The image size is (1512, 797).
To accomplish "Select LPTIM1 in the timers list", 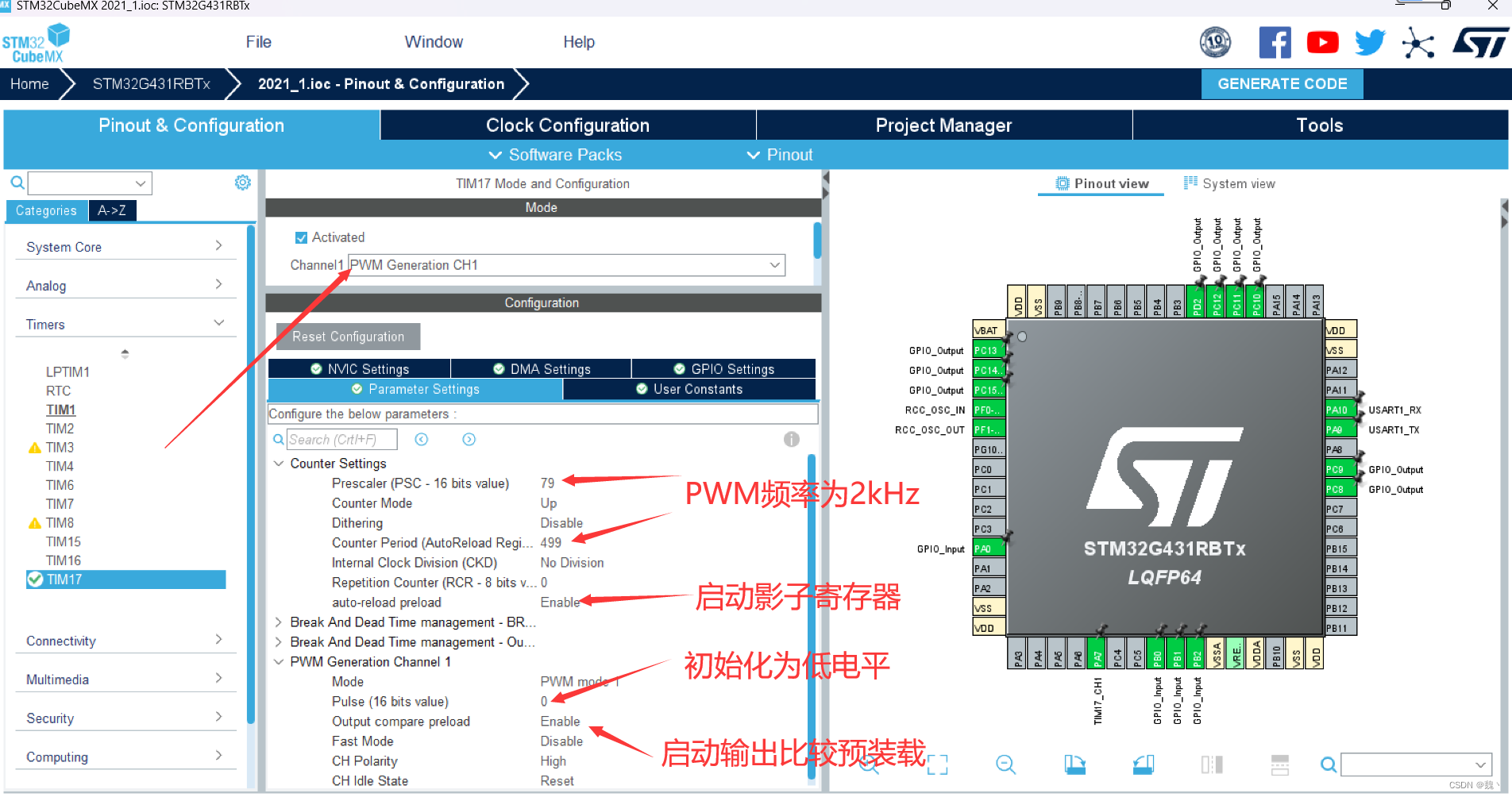I will [x=67, y=372].
